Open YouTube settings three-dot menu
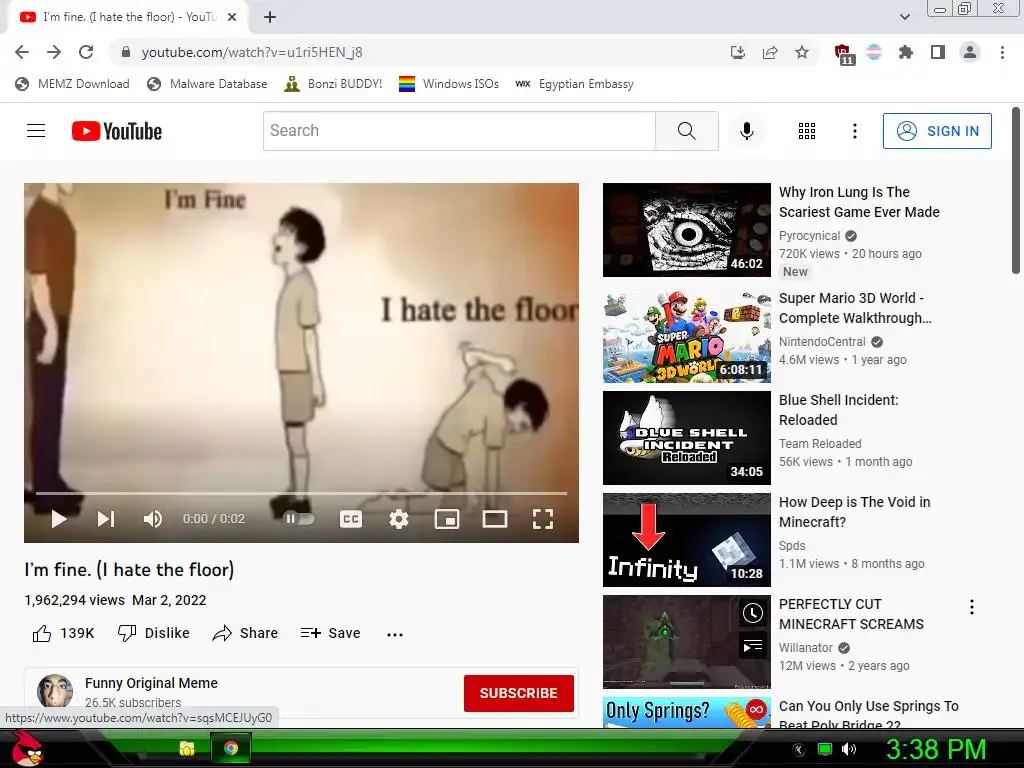The width and height of the screenshot is (1024, 768). point(854,131)
